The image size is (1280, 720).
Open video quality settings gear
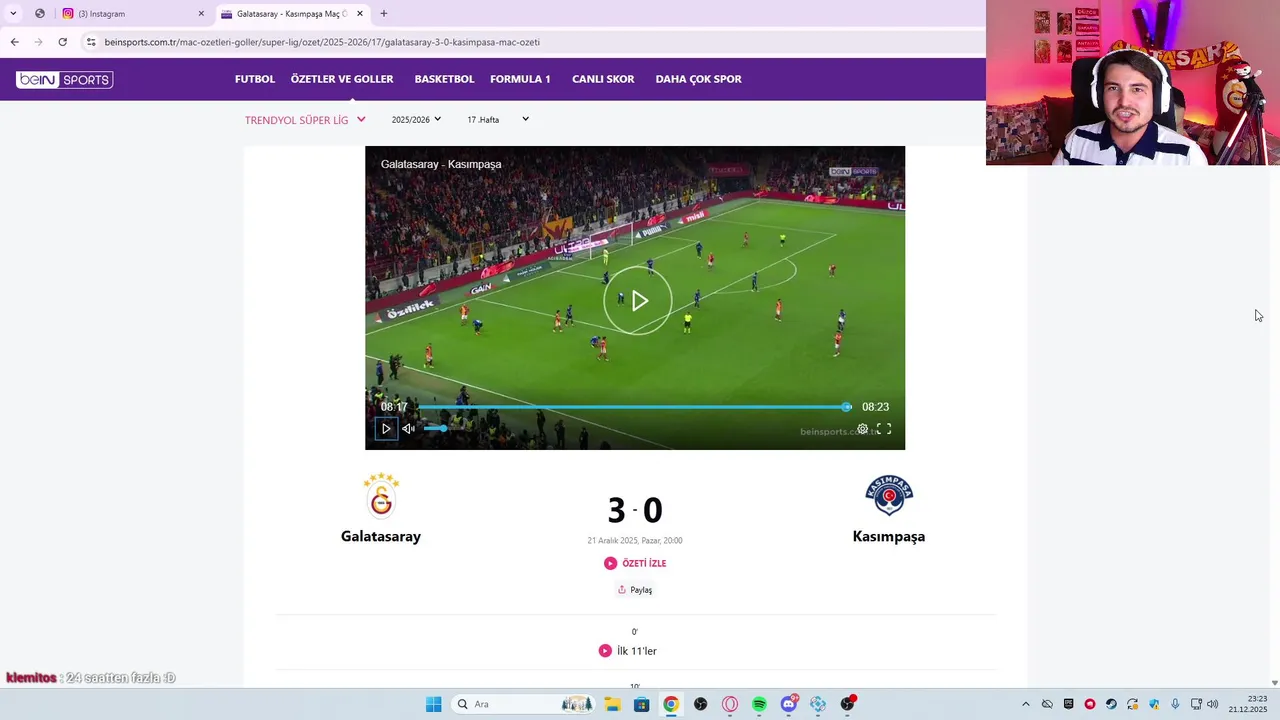point(862,429)
